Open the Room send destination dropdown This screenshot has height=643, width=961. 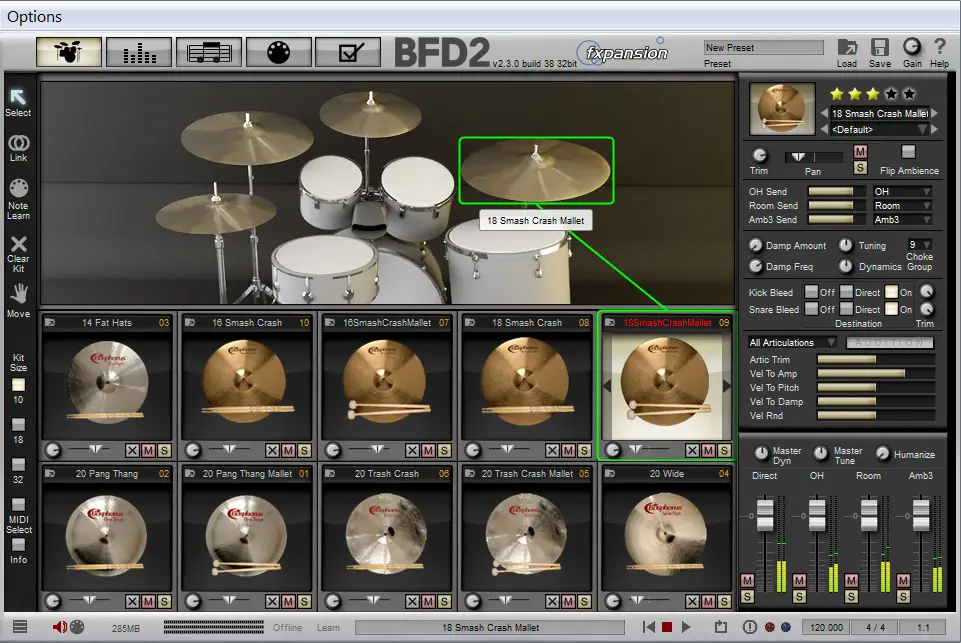point(902,205)
